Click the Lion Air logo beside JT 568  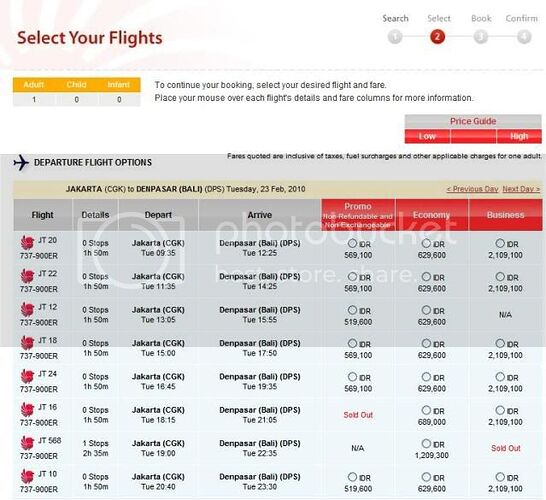point(27,443)
